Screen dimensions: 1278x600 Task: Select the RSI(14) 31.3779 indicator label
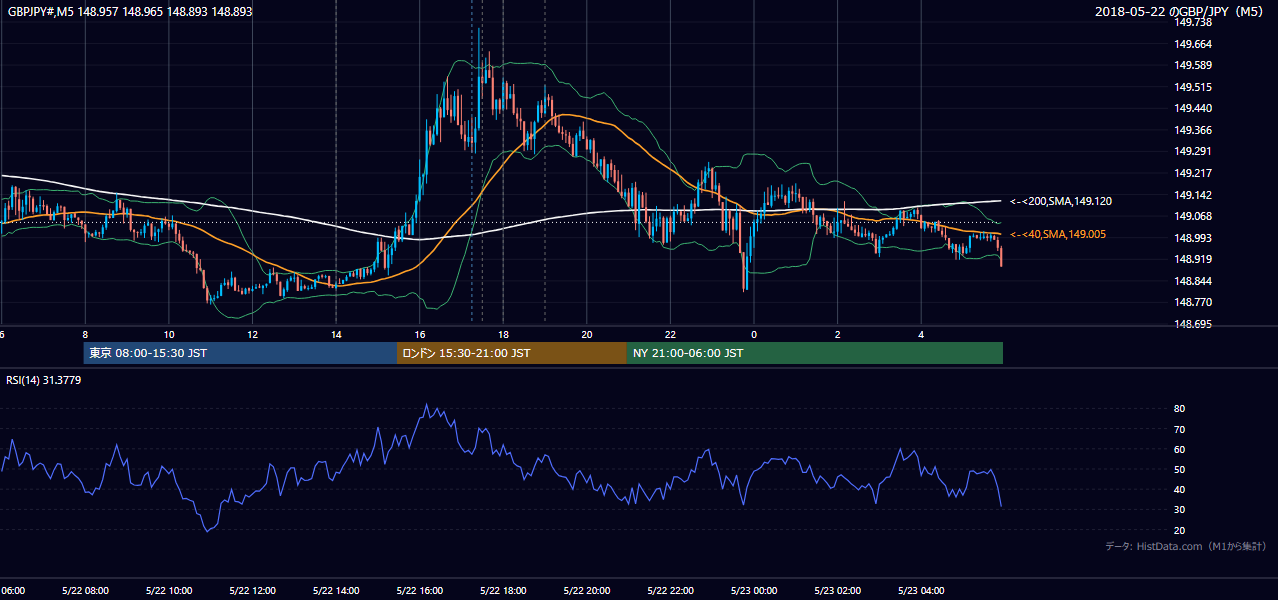[44, 380]
